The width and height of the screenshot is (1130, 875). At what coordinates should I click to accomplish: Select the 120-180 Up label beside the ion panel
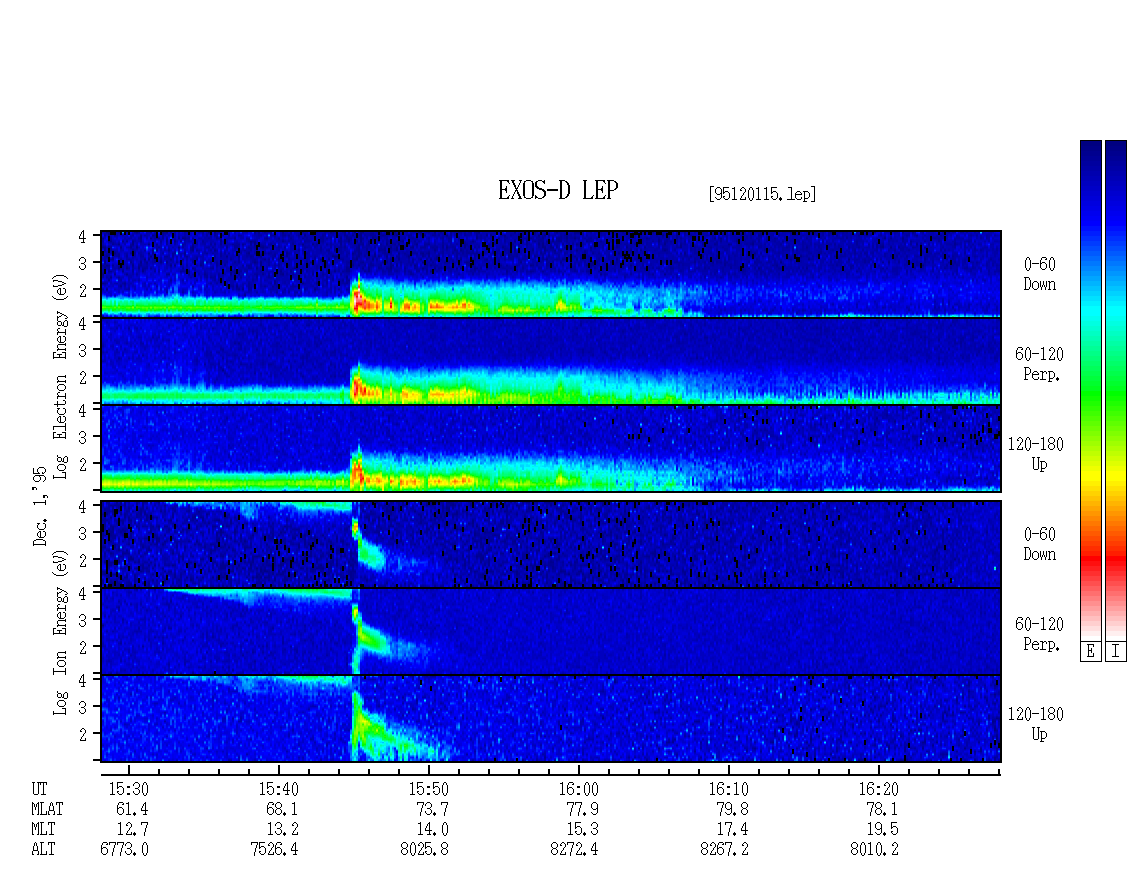pos(1036,724)
